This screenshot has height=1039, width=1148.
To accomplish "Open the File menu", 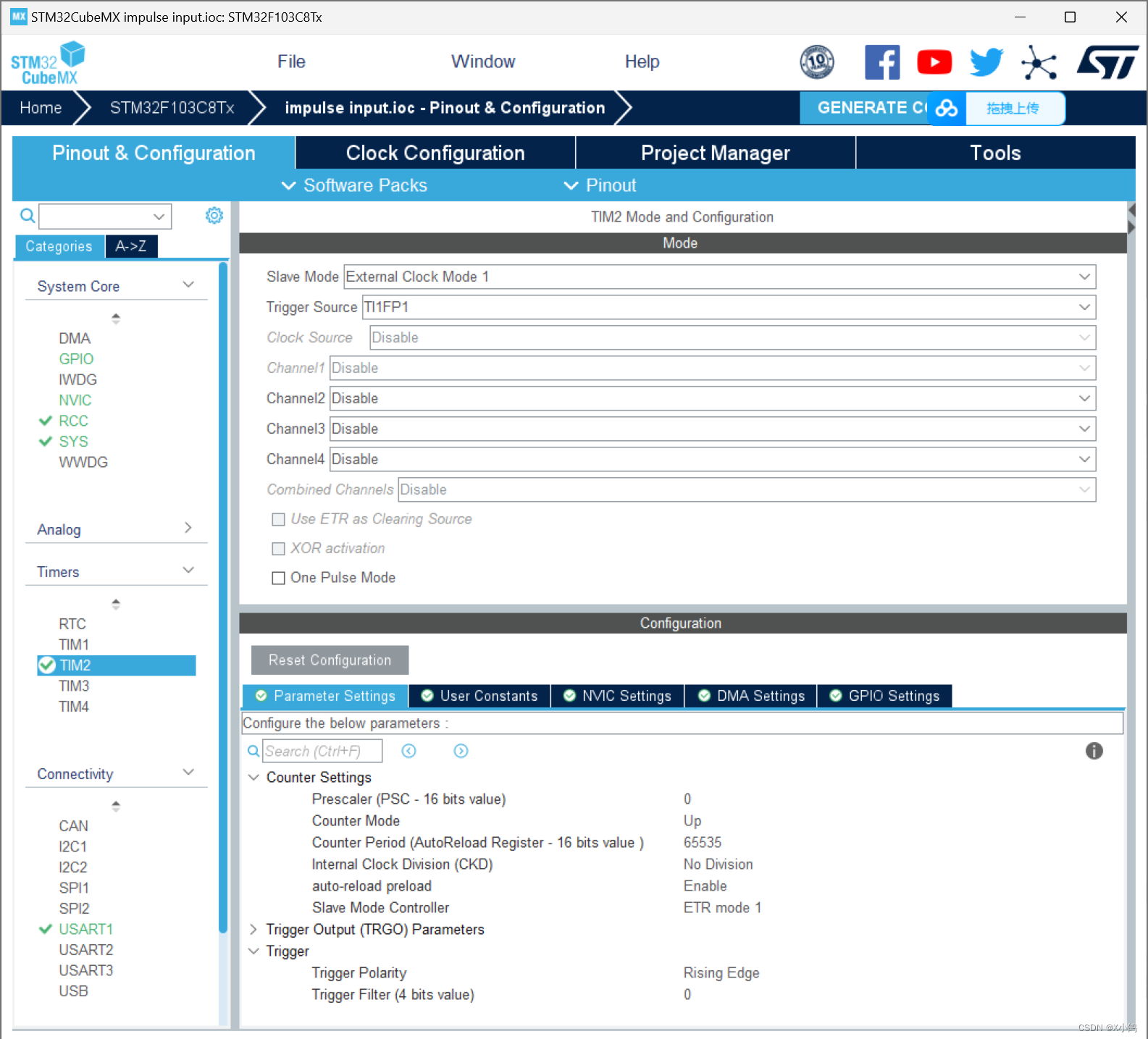I will point(291,62).
